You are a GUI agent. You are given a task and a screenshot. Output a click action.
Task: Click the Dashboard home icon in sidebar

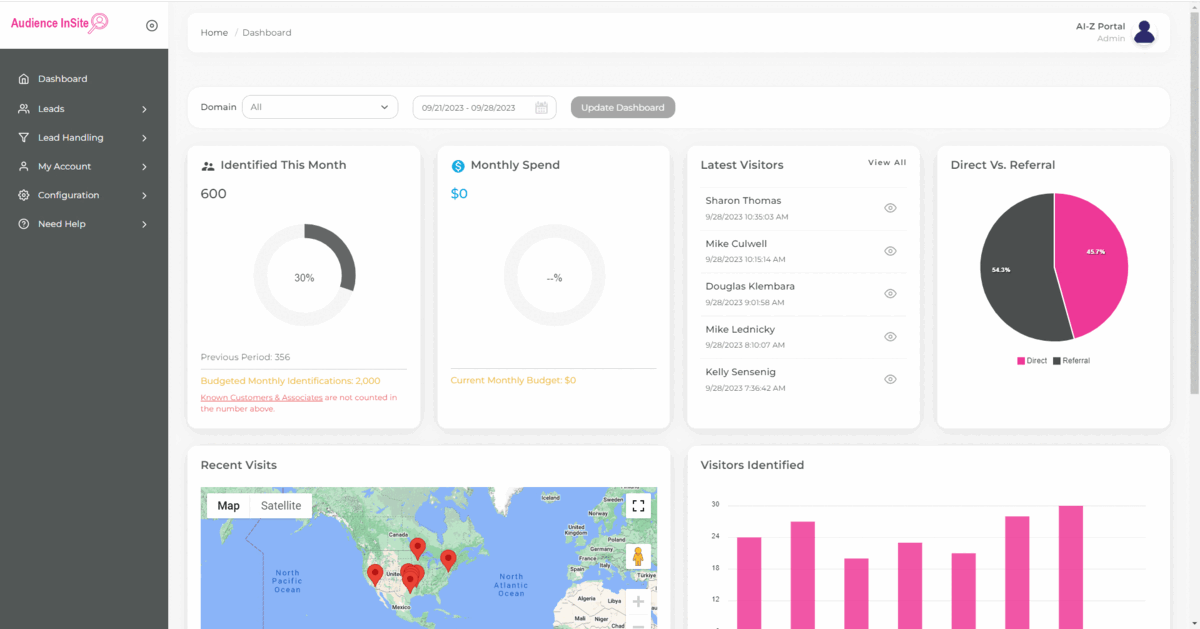click(24, 79)
